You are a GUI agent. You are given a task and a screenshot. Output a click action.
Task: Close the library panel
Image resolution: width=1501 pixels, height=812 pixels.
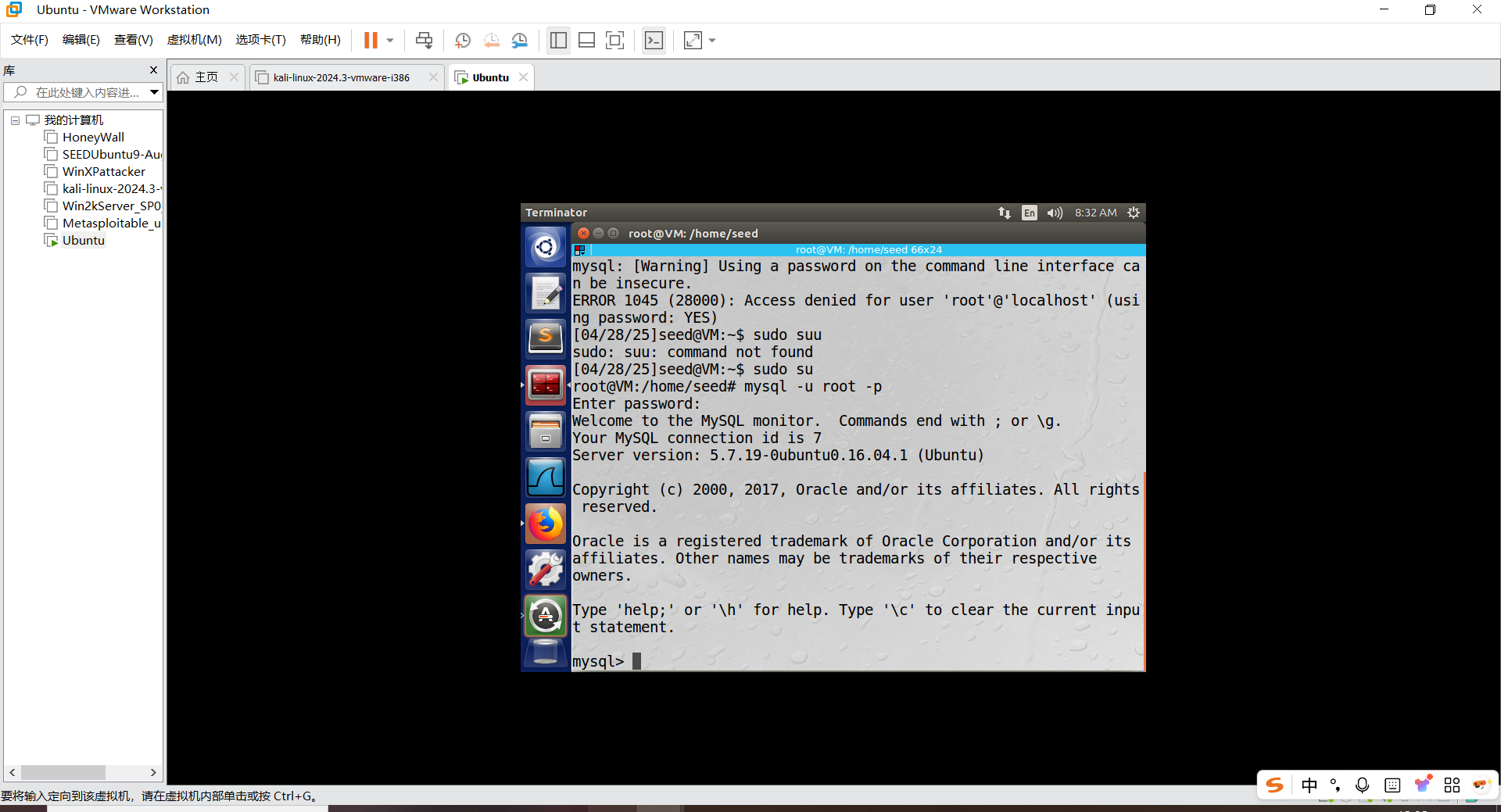153,70
